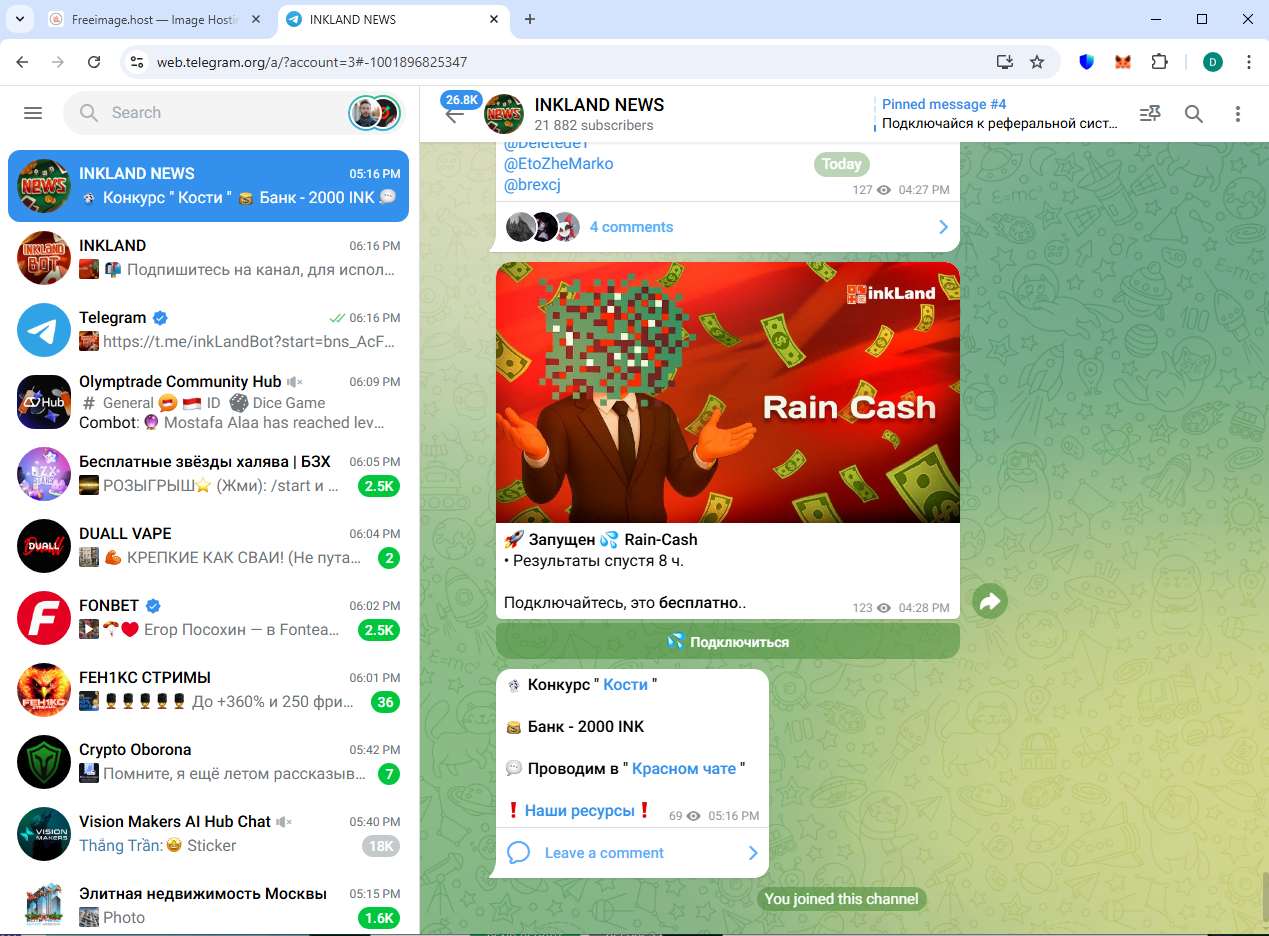This screenshot has height=936, width=1269.
Task: Forward the Rain-Cash post with share arrow
Action: (x=990, y=601)
